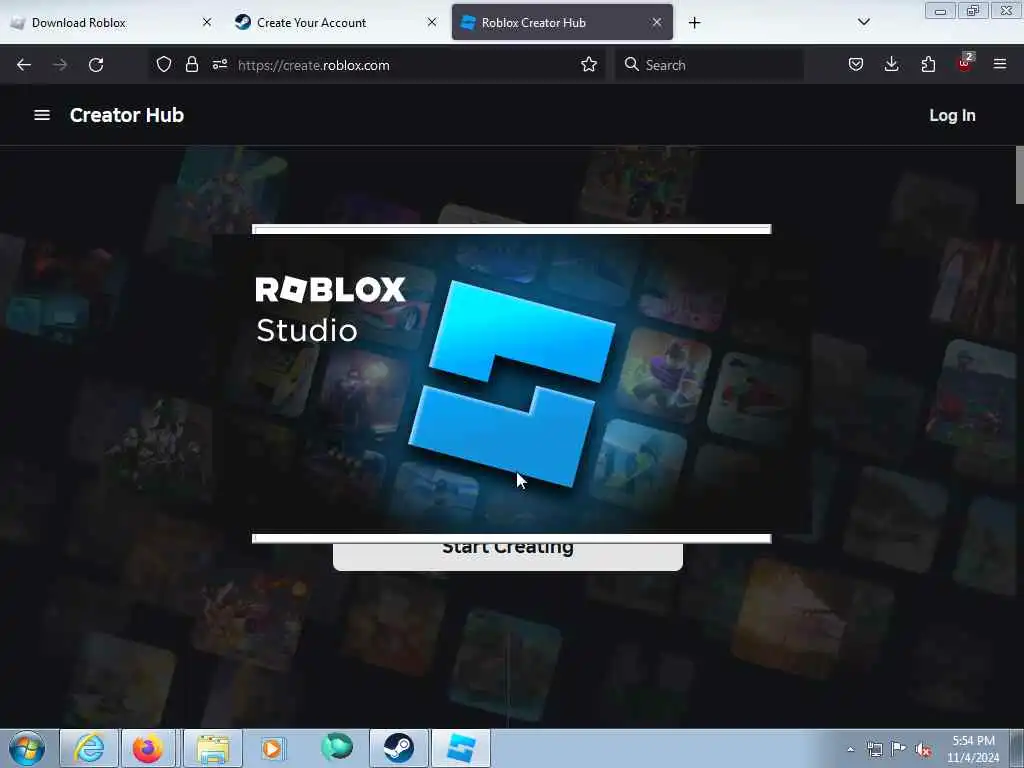Viewport: 1024px width, 768px height.
Task: Bookmark this page with the star
Action: [x=588, y=65]
